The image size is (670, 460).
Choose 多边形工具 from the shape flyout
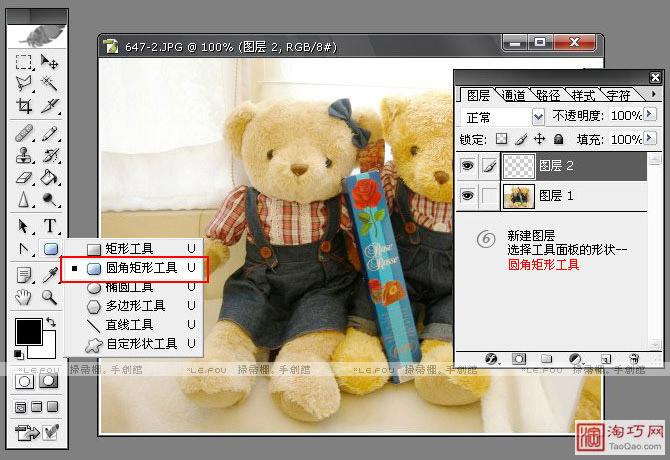click(134, 306)
